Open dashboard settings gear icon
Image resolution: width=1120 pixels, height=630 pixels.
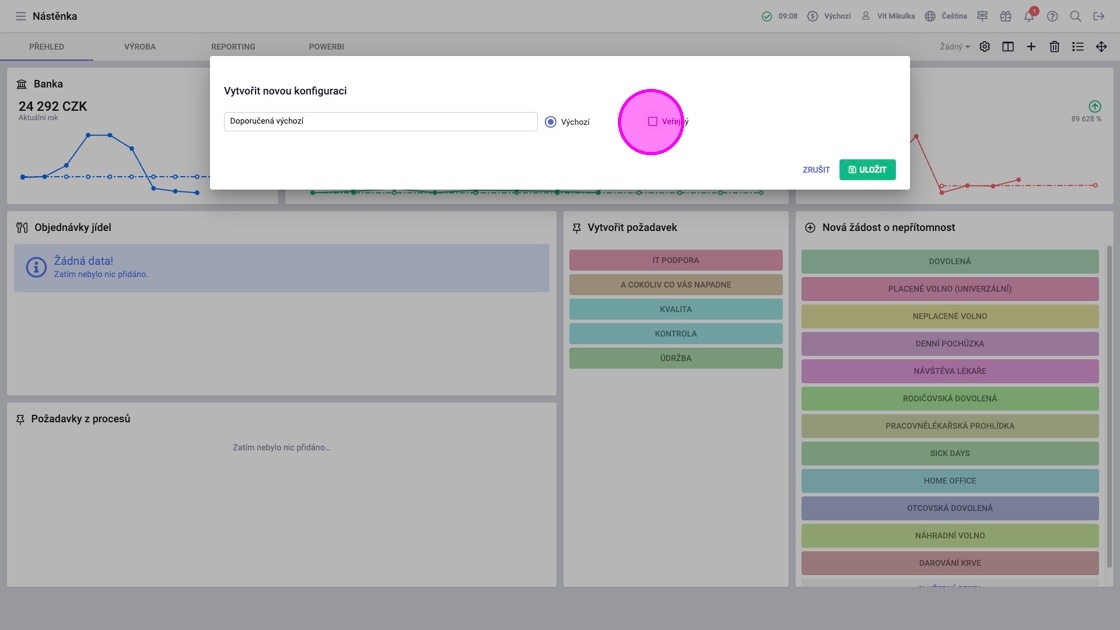click(x=984, y=46)
